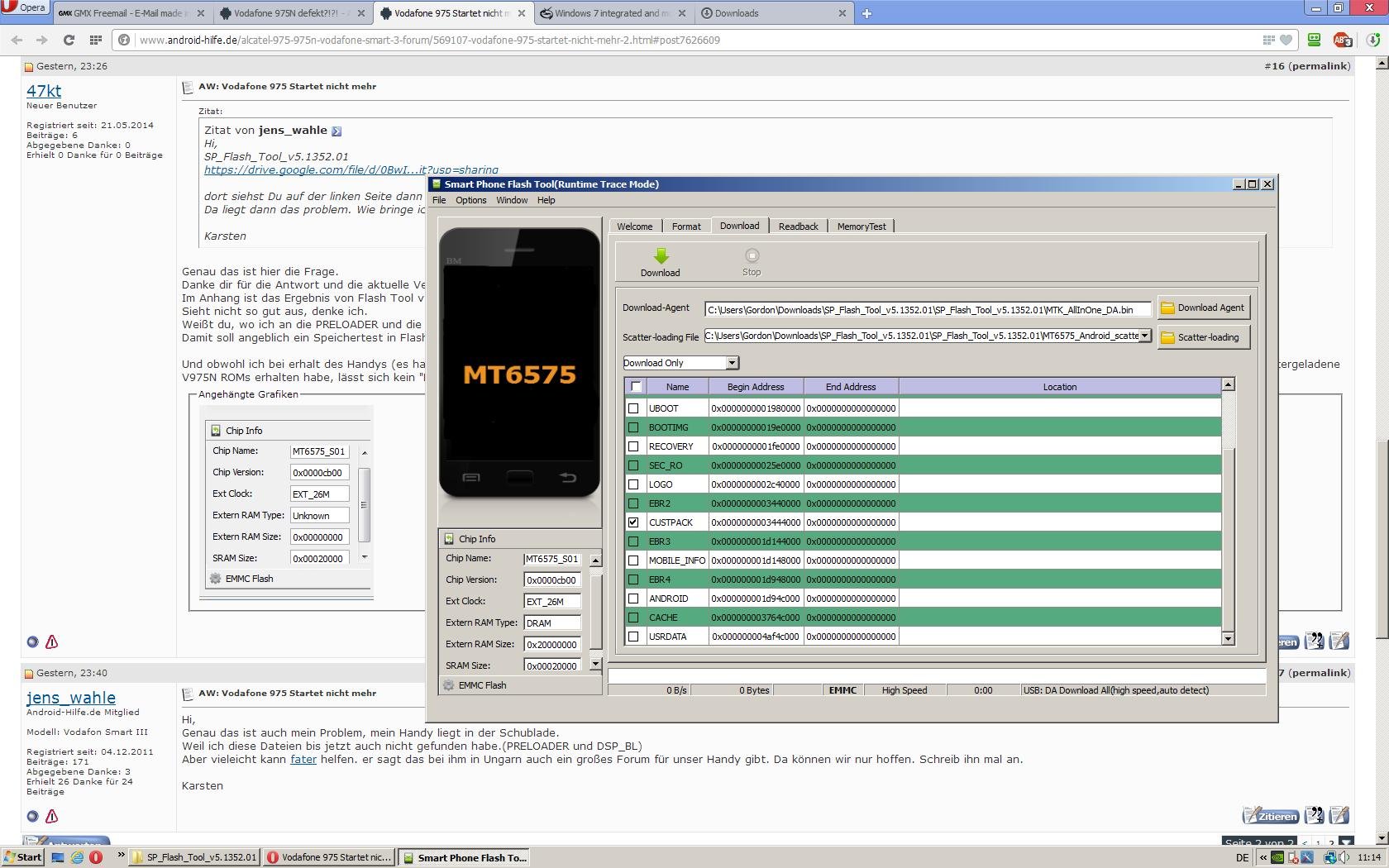Screen dimensions: 1389x868
Task: Open the Options menu in Flash Tool
Action: point(471,200)
